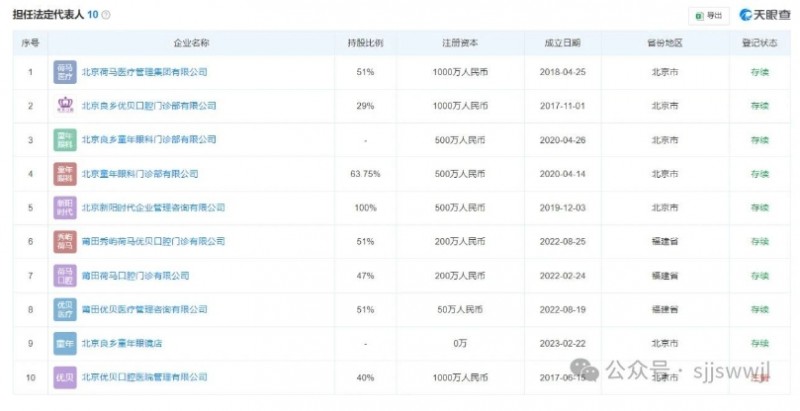The width and height of the screenshot is (800, 411).
Task: Select 北京市 in the 北京荷马医疗 row
Action: pyautogui.click(x=665, y=72)
